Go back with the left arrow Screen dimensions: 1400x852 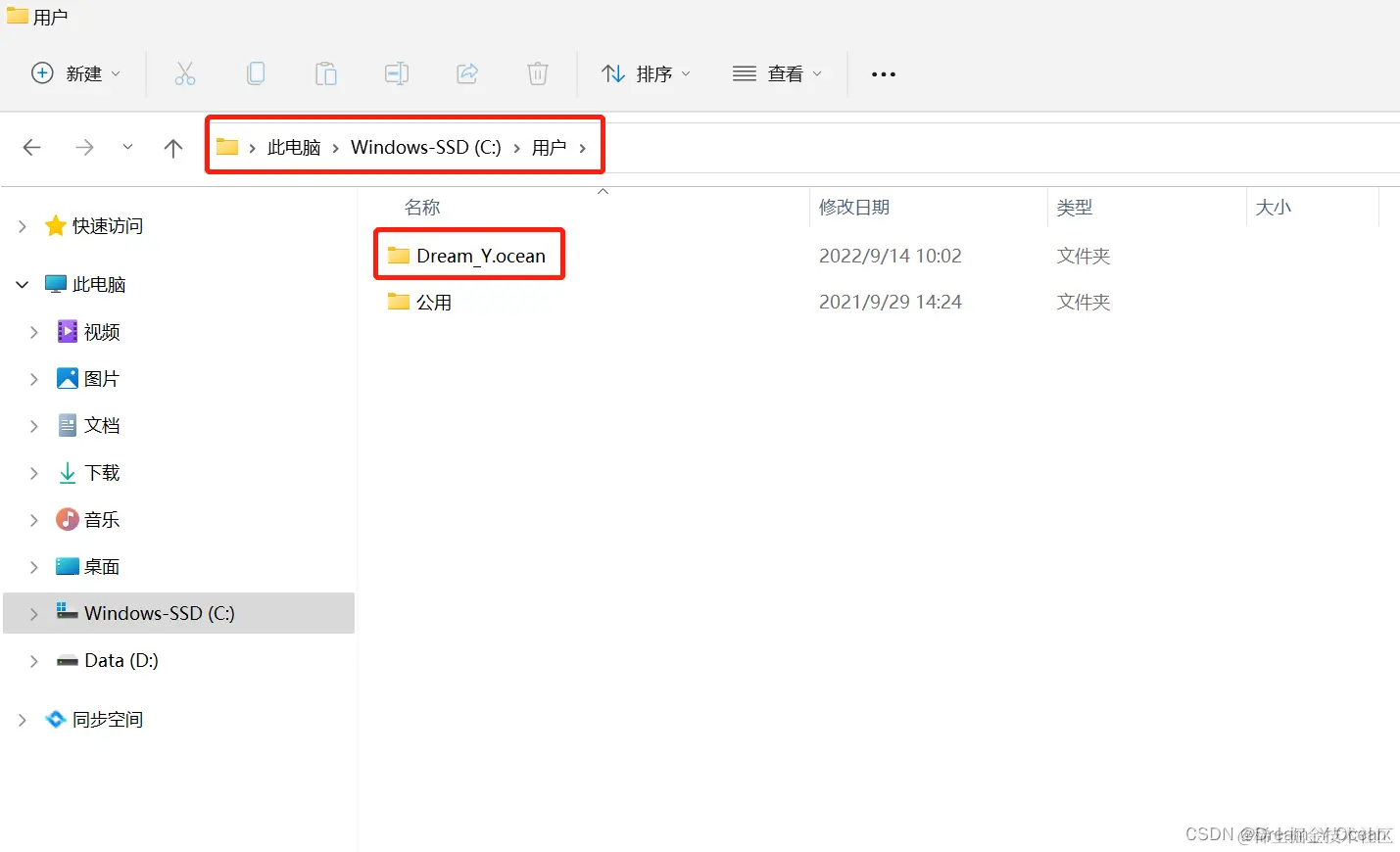tap(31, 148)
